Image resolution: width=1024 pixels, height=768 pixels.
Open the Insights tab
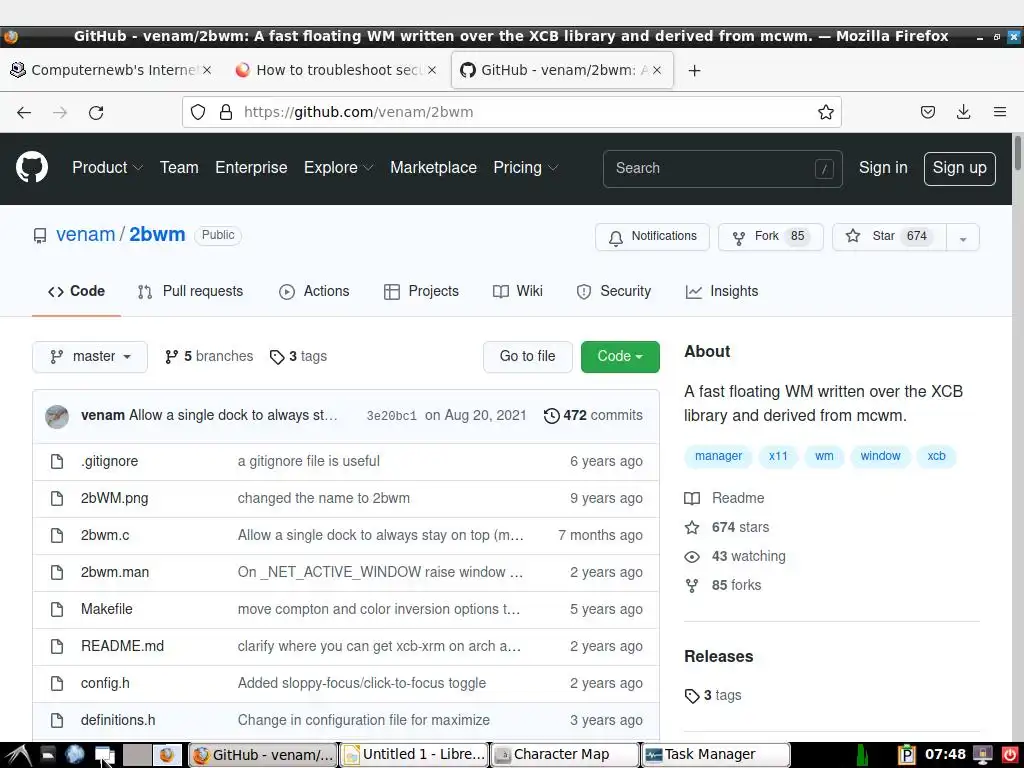[722, 291]
